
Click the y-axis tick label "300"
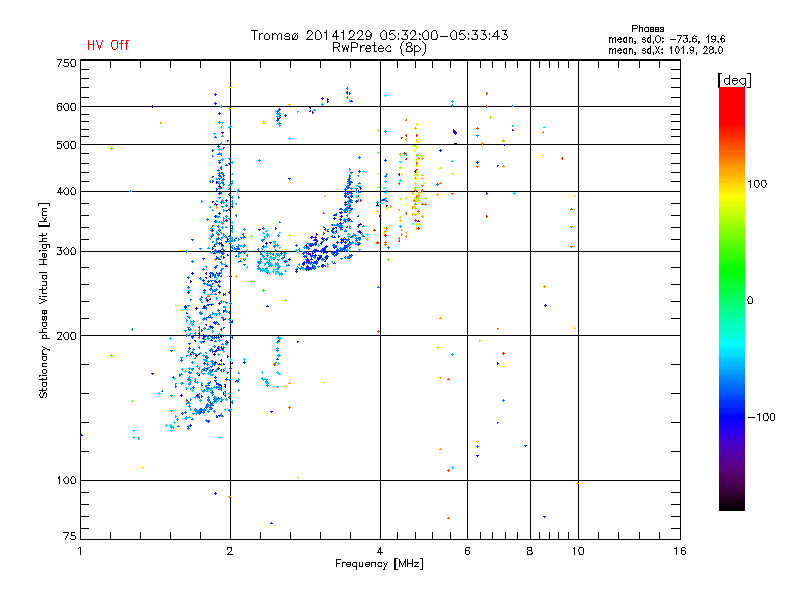click(66, 251)
